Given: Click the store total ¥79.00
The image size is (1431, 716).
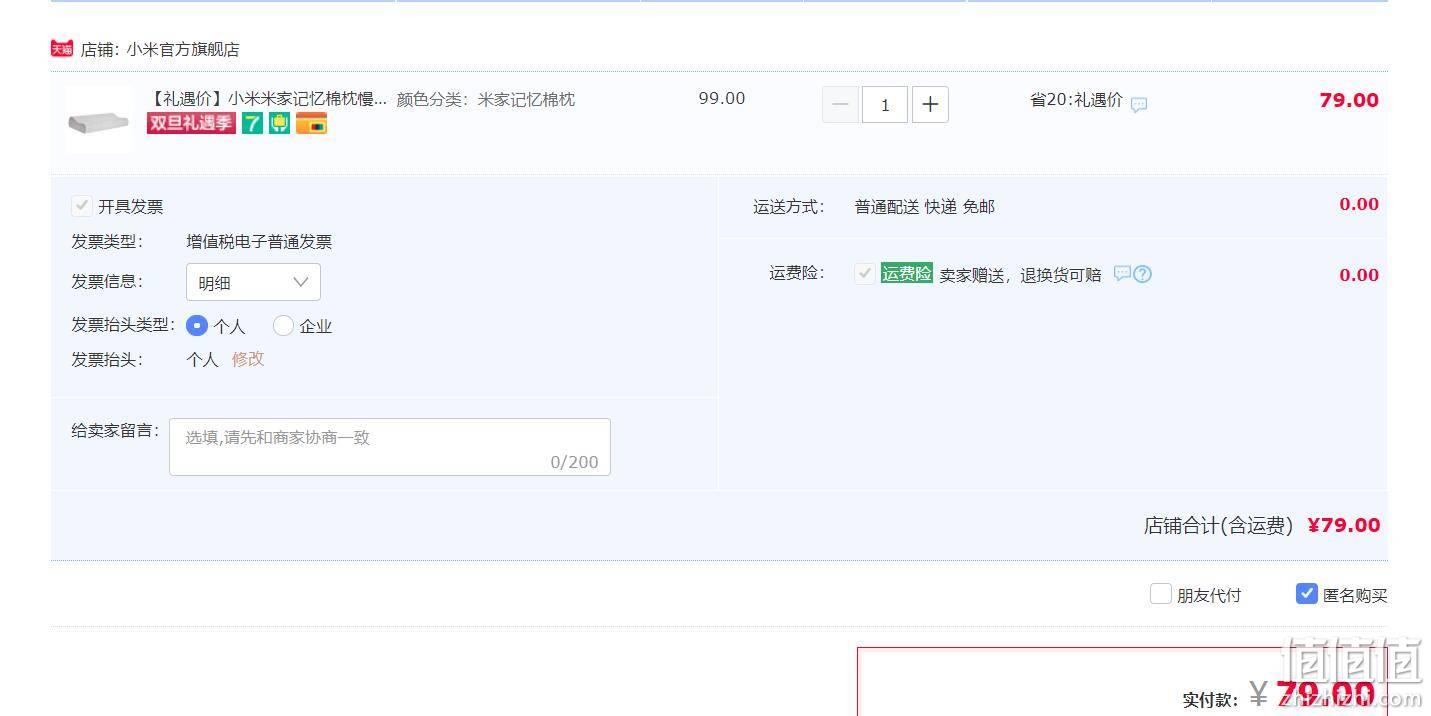Looking at the screenshot, I should (1344, 525).
